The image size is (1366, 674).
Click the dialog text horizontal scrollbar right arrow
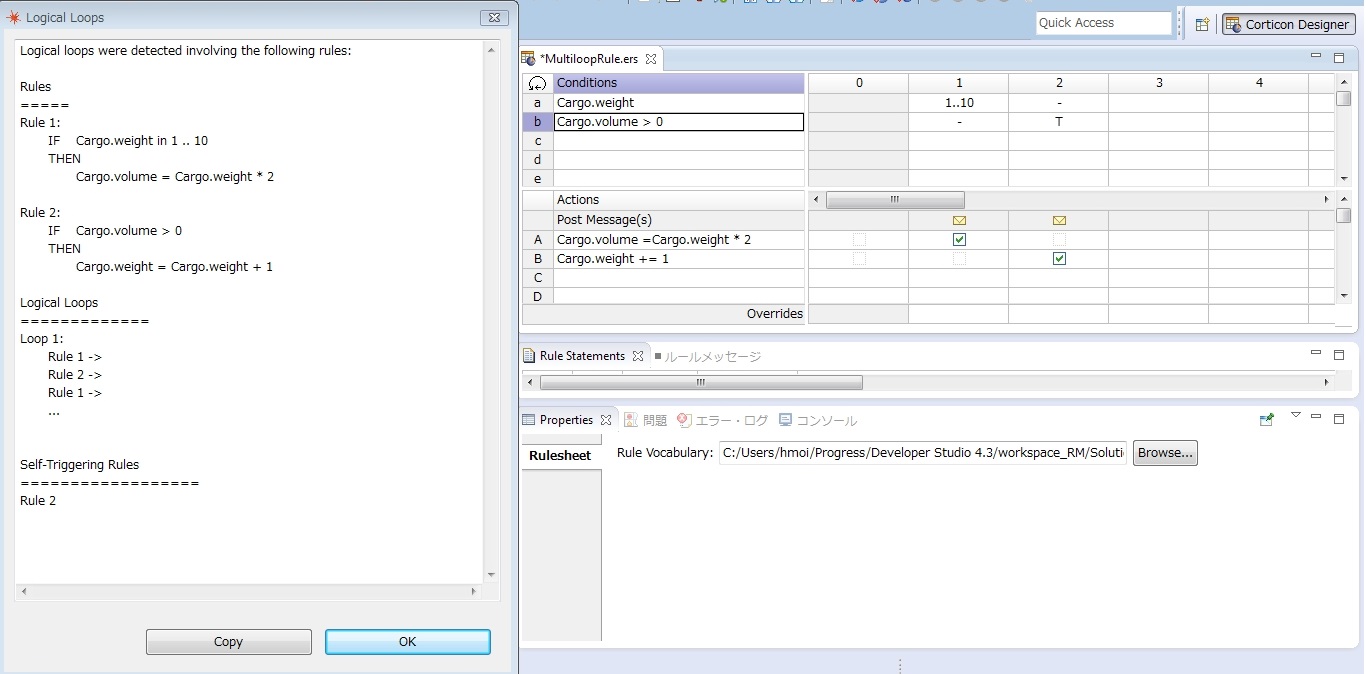click(x=474, y=592)
